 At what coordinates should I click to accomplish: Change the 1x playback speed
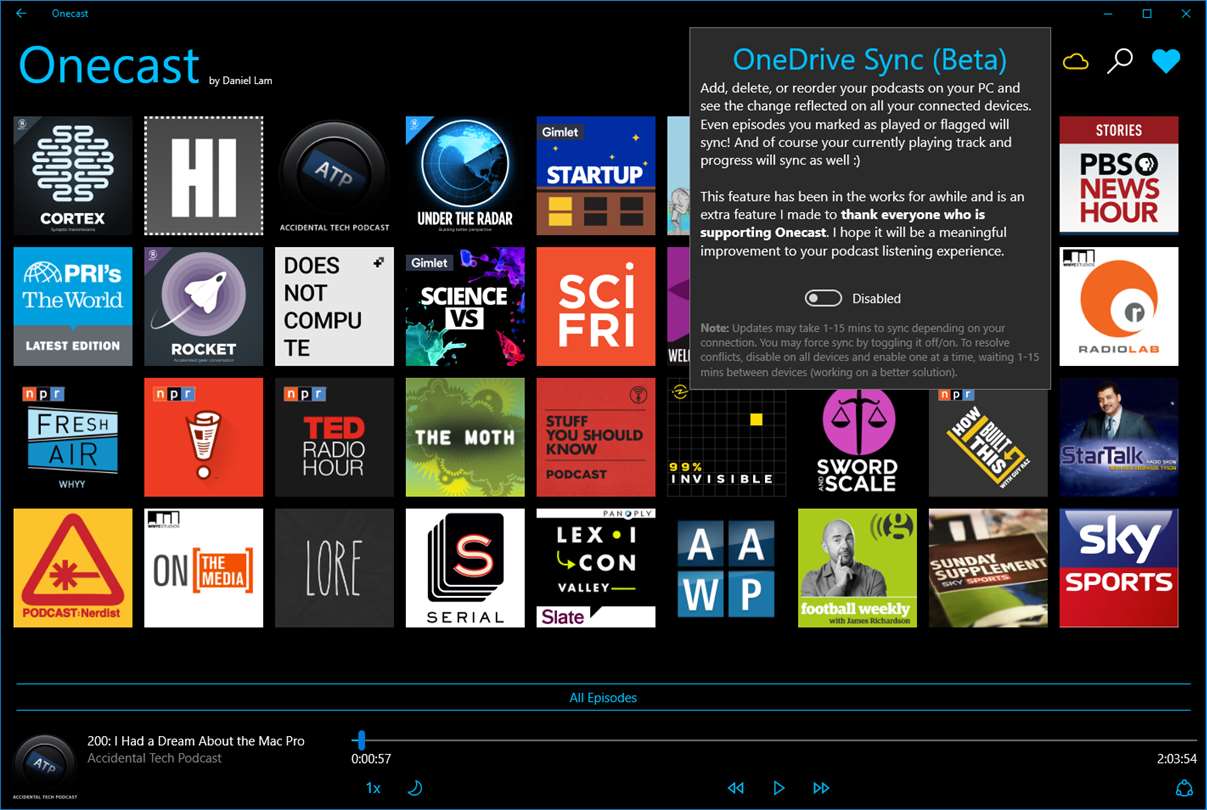click(373, 788)
